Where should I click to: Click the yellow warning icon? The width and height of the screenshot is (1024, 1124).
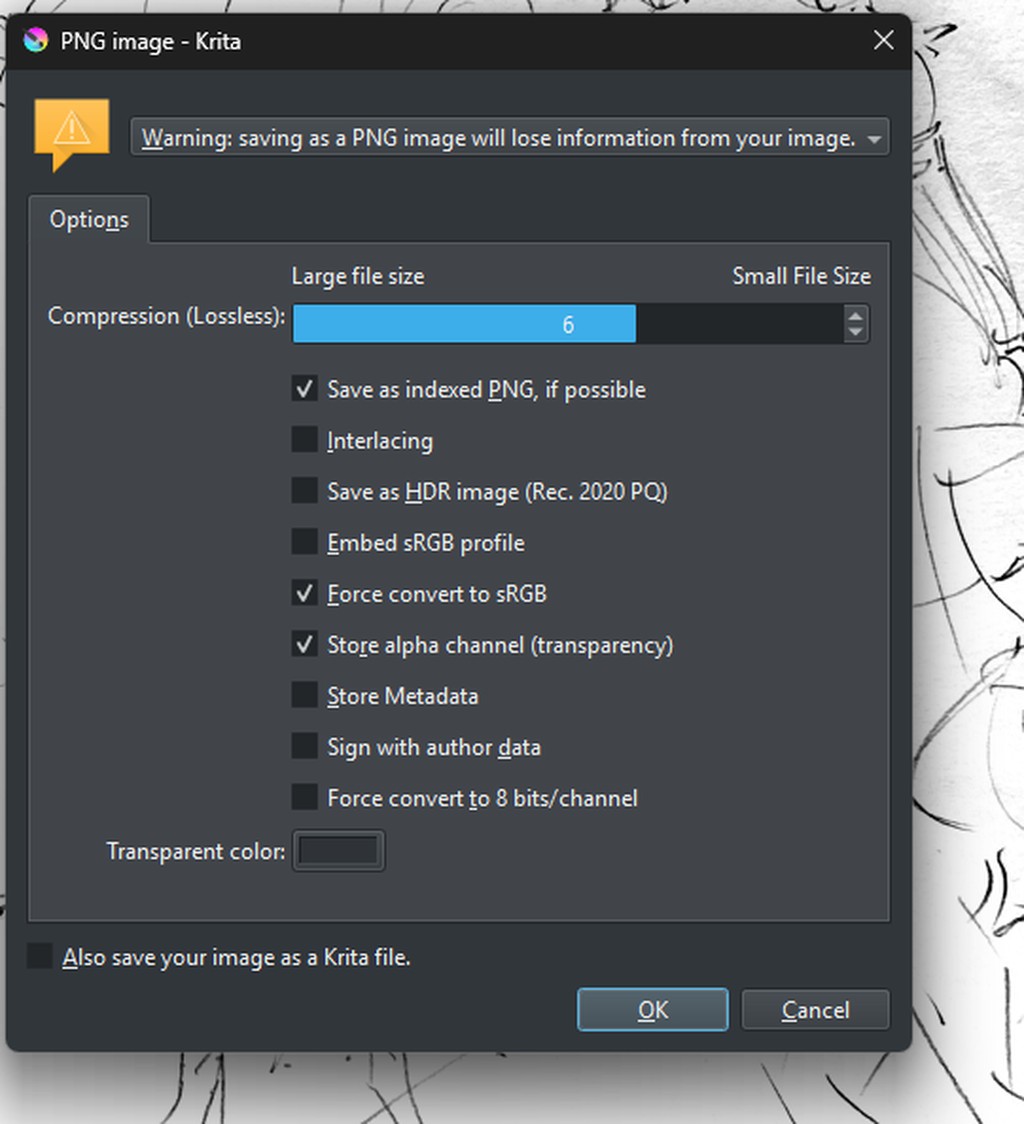tap(71, 130)
